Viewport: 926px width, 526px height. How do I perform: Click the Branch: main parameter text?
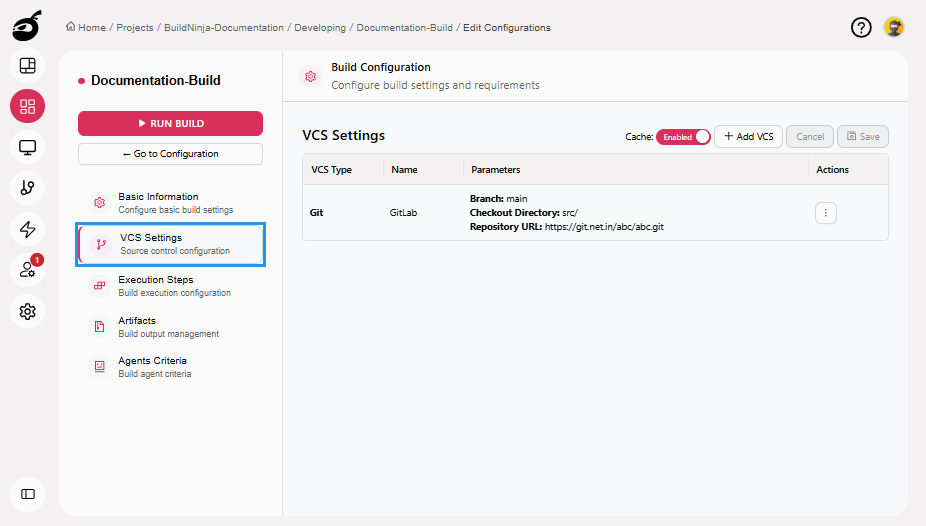(498, 198)
